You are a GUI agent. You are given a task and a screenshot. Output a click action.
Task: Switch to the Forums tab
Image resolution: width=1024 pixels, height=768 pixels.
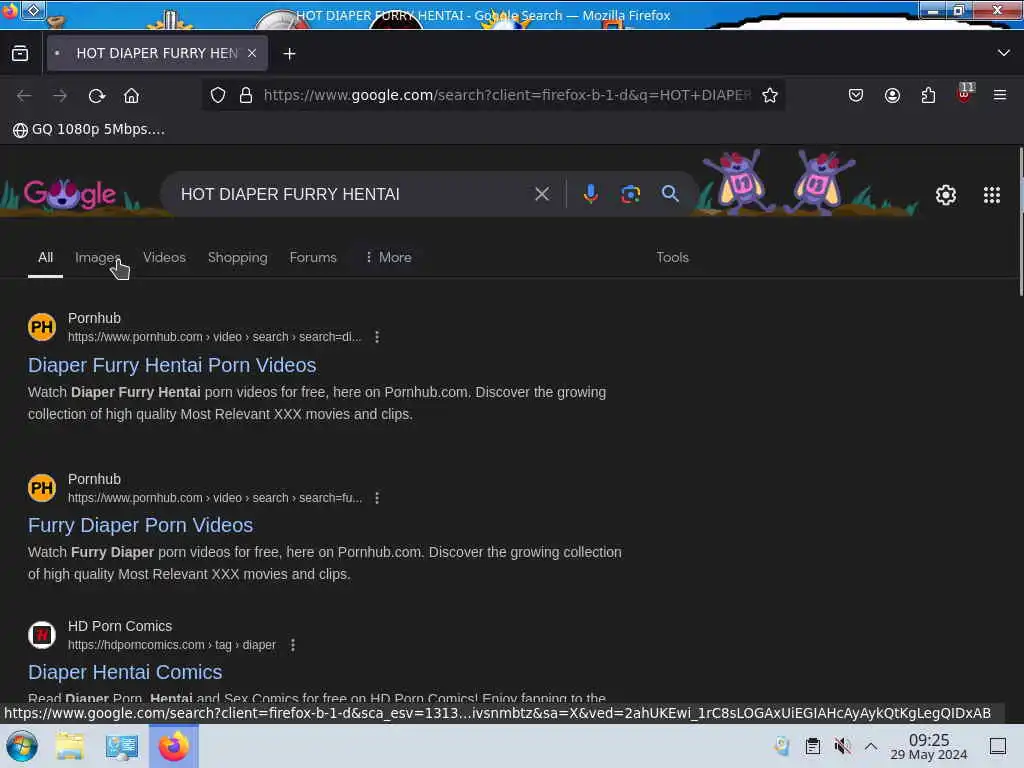313,257
